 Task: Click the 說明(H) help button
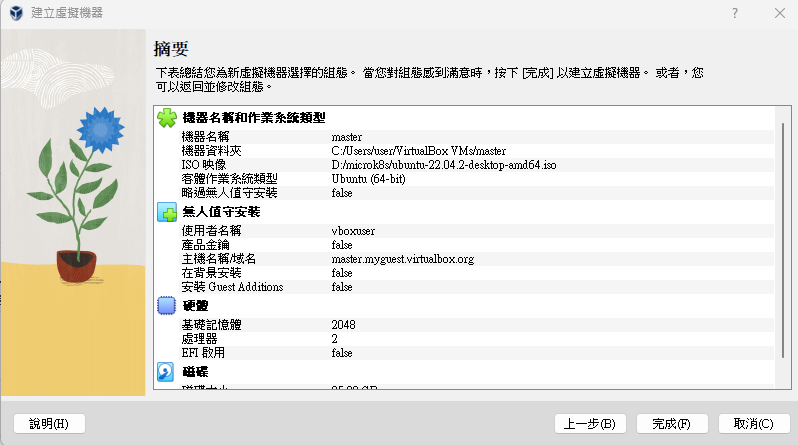49,424
